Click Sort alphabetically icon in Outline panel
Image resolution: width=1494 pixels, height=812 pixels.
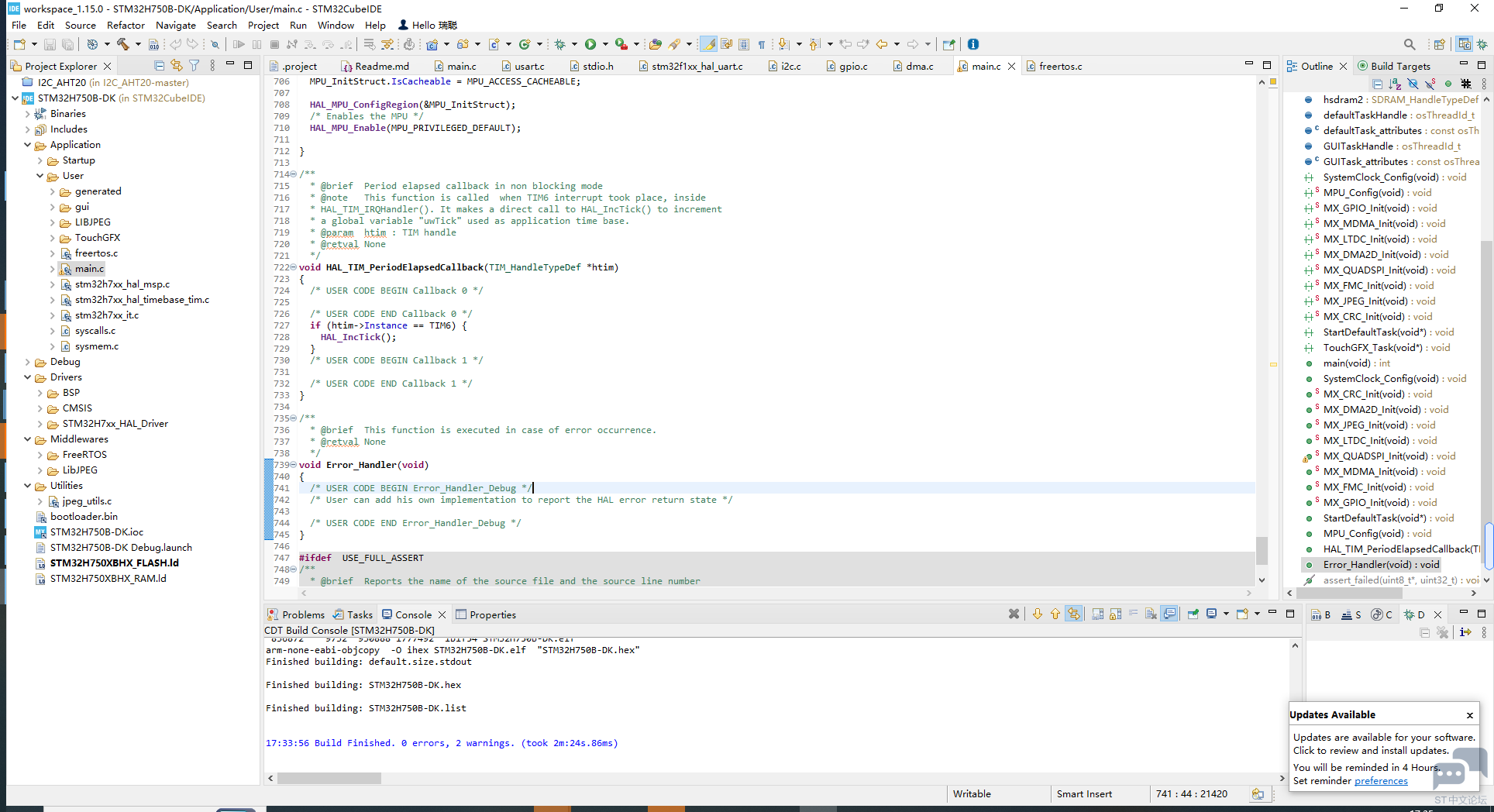pos(1393,84)
